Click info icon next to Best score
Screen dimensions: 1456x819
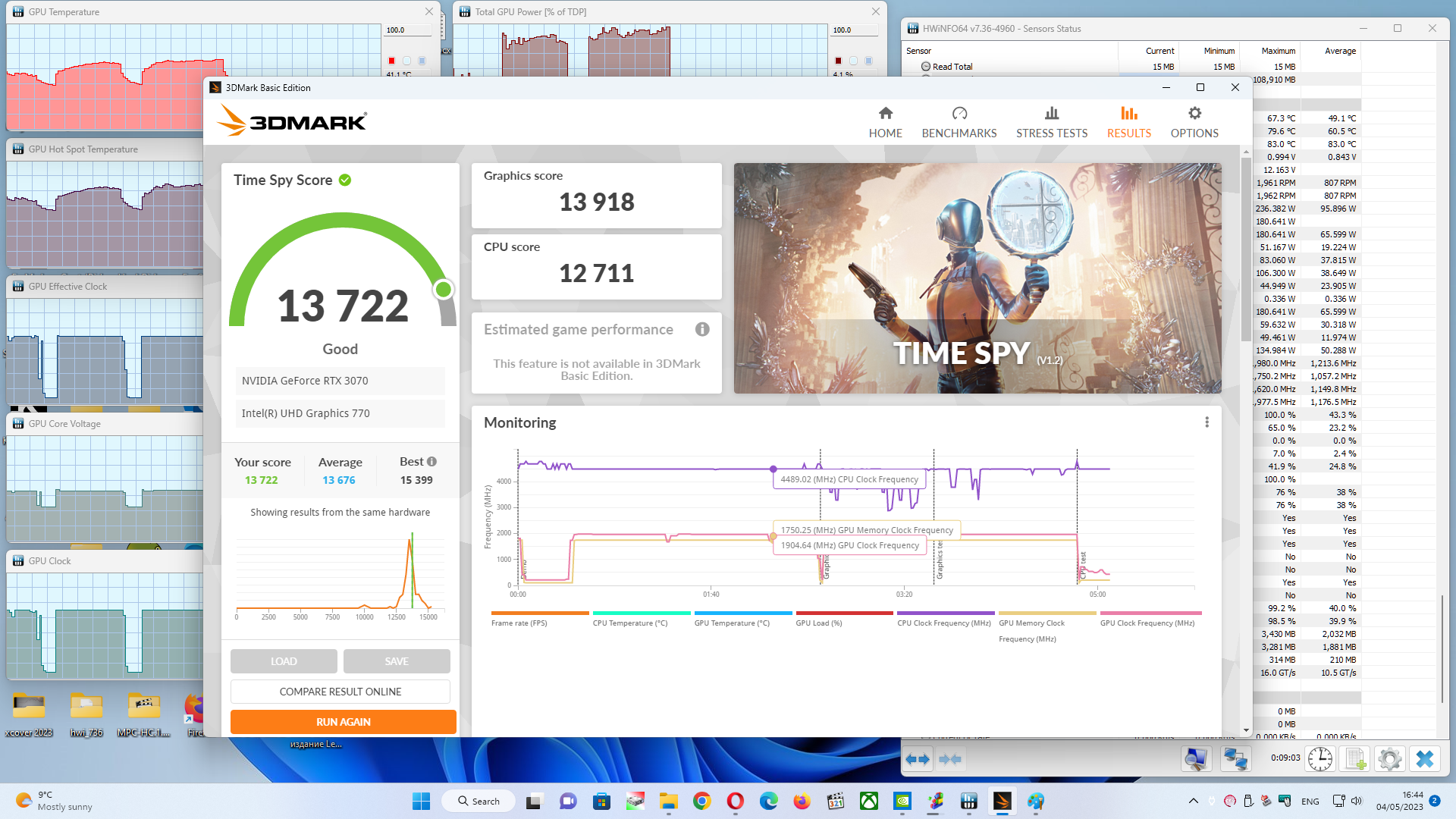click(x=431, y=461)
